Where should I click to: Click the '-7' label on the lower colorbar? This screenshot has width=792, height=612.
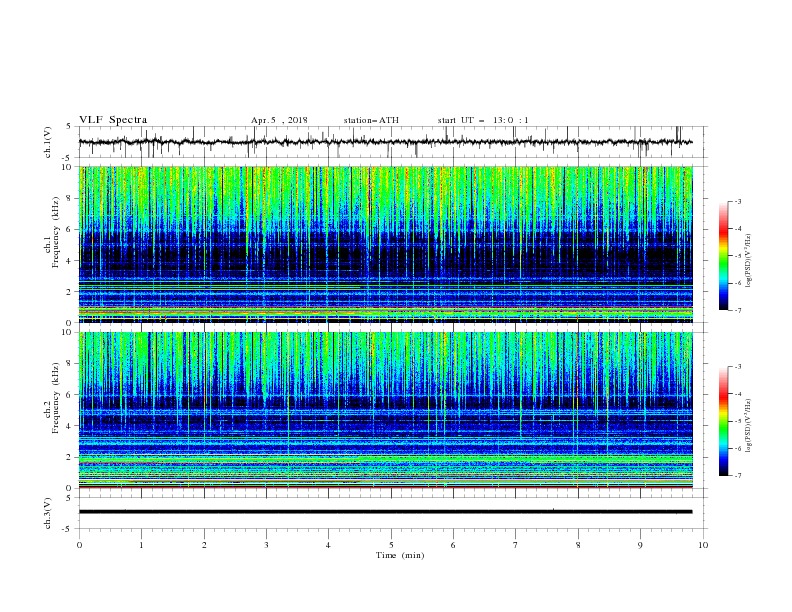coord(737,476)
